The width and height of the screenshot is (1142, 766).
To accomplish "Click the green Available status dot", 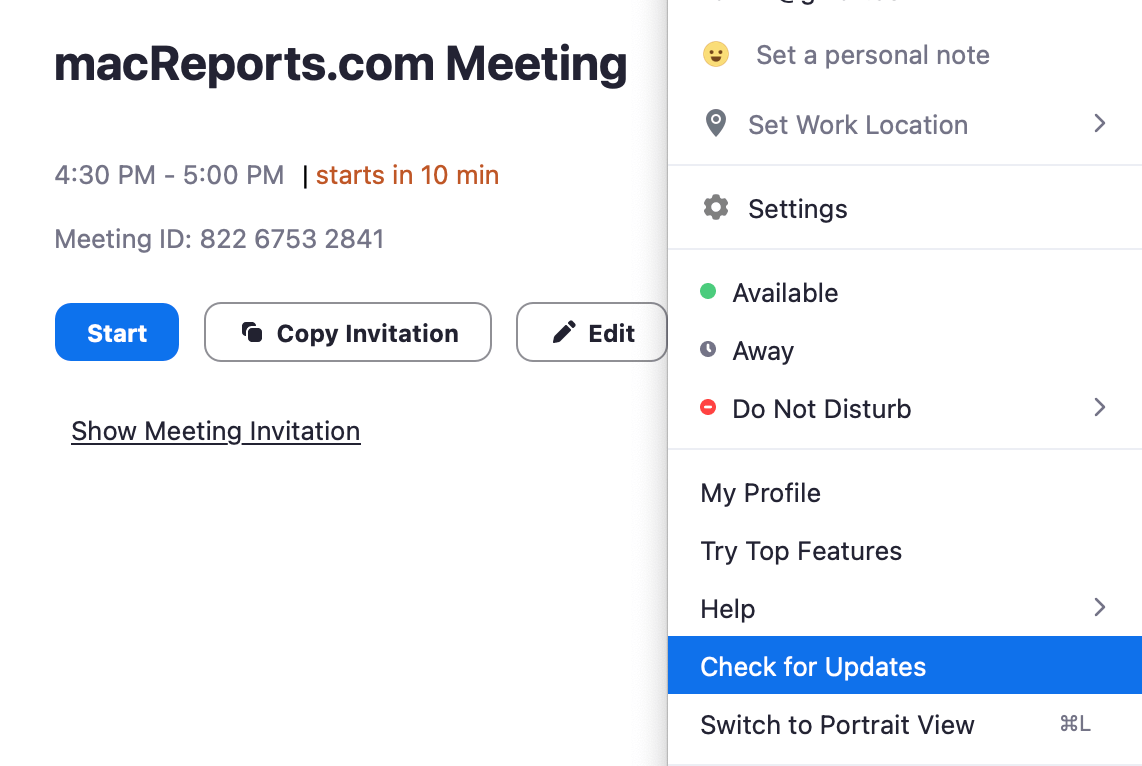I will tap(708, 292).
